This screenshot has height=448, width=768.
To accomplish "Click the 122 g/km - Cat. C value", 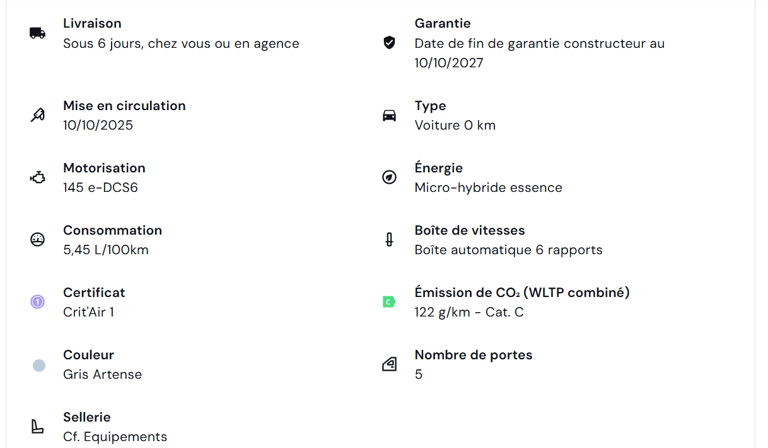I will [469, 312].
